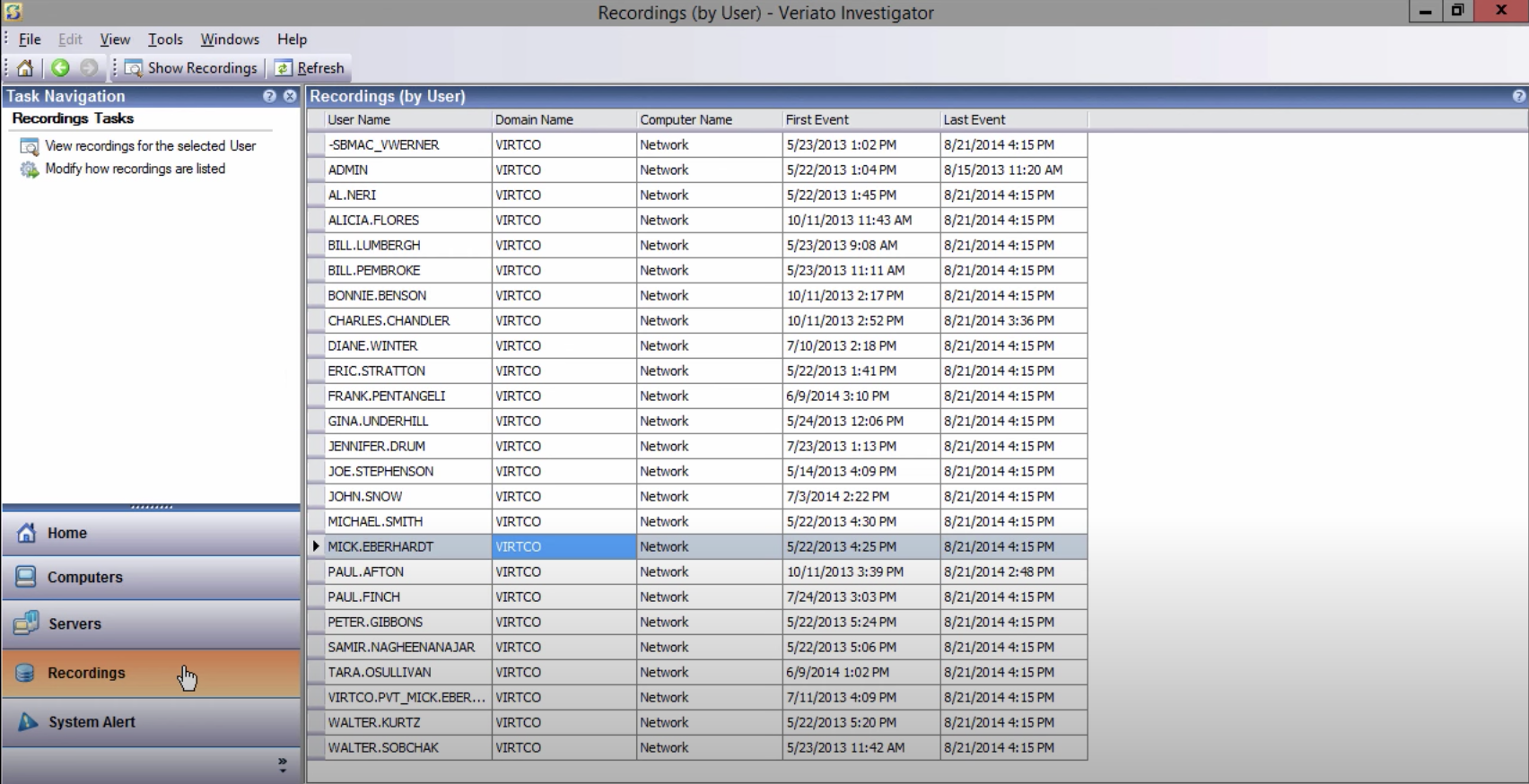The image size is (1529, 784).
Task: Sort by Computer Name column header
Action: tap(709, 120)
